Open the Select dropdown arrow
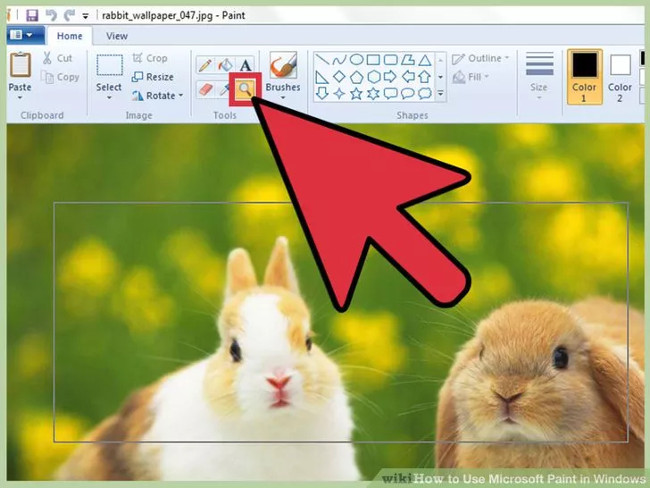This screenshot has height=488, width=650. point(109,98)
